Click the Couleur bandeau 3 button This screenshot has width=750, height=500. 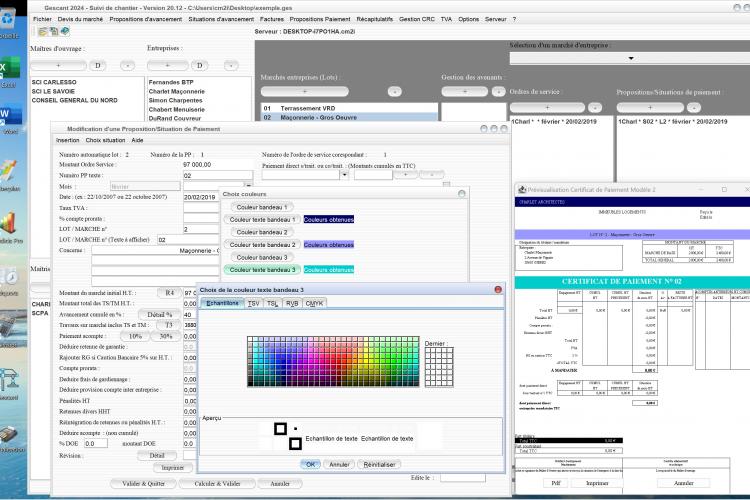(x=262, y=257)
